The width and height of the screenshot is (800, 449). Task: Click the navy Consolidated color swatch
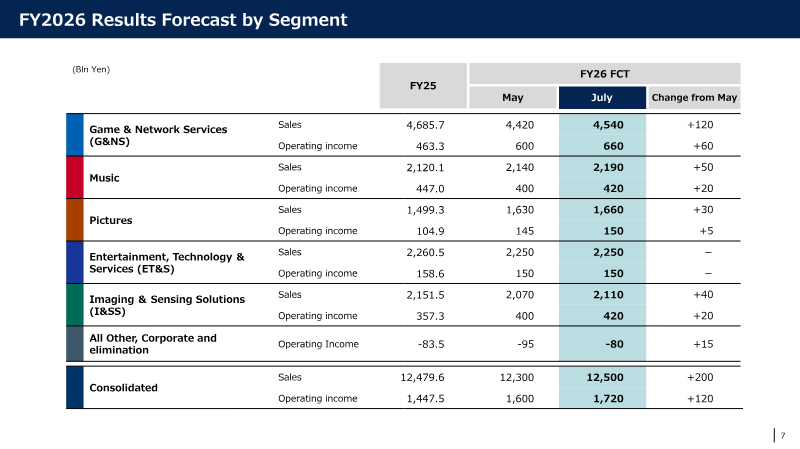point(74,387)
